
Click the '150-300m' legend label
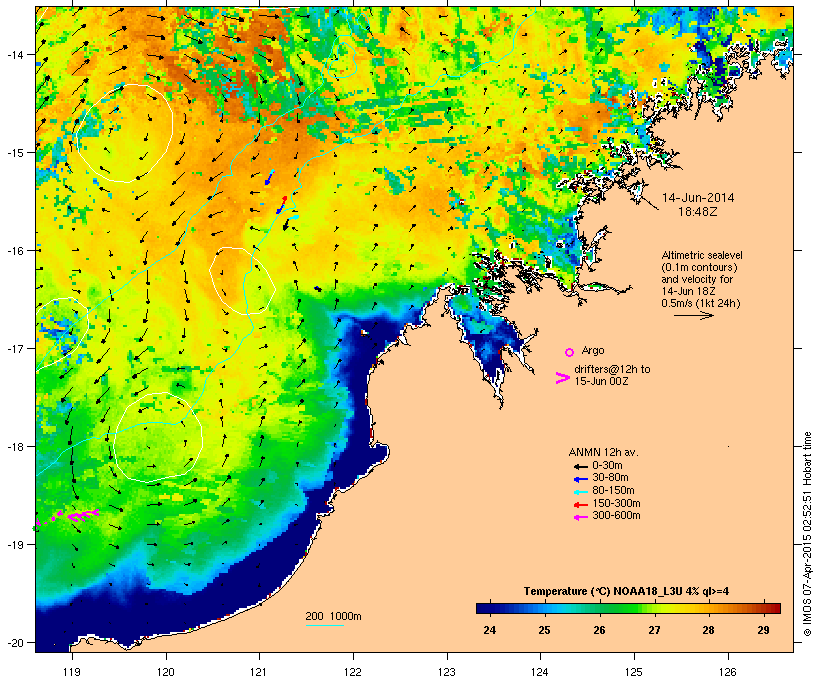pyautogui.click(x=616, y=503)
